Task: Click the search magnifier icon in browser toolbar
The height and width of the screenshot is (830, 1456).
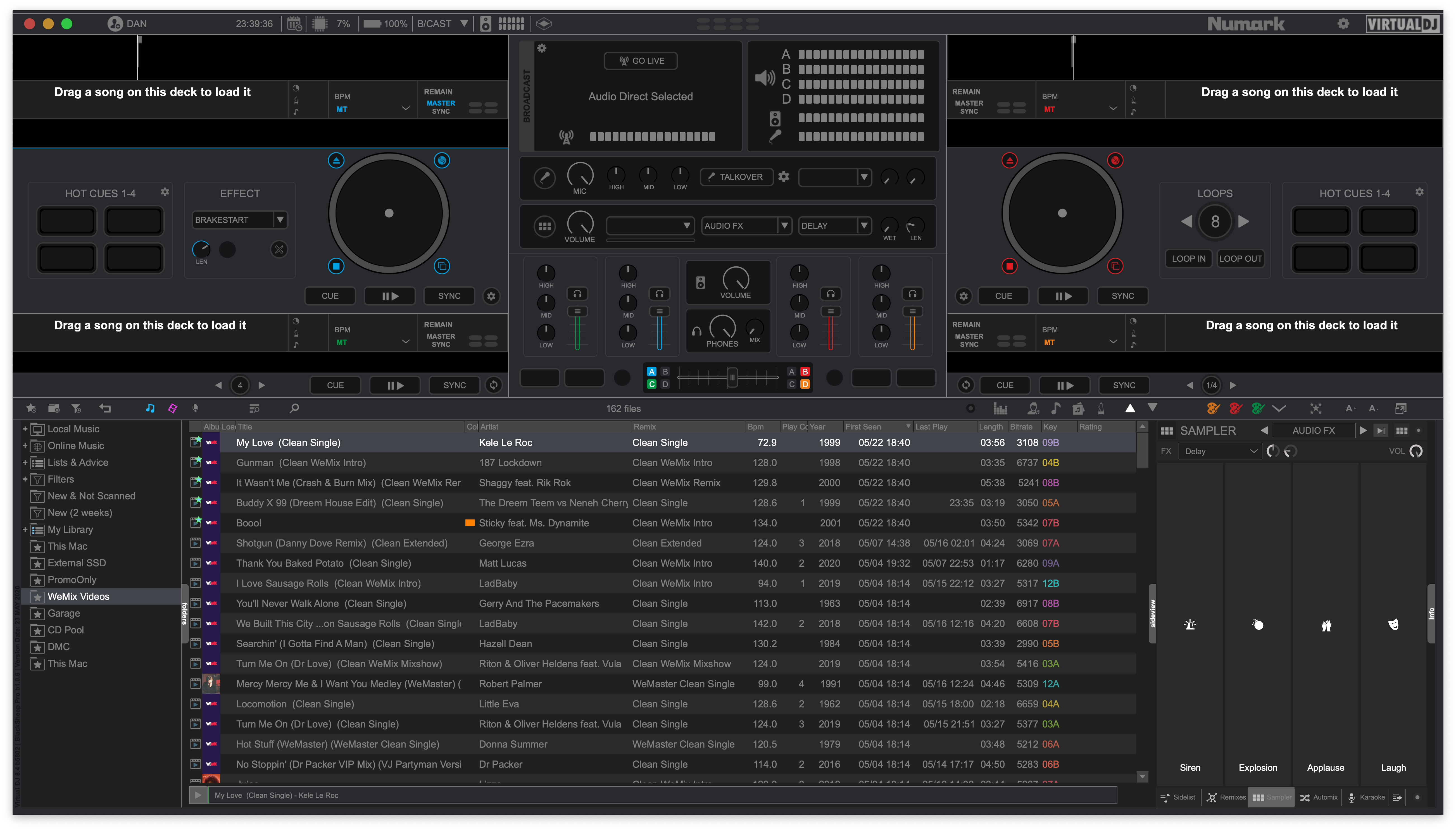Action: coord(294,408)
